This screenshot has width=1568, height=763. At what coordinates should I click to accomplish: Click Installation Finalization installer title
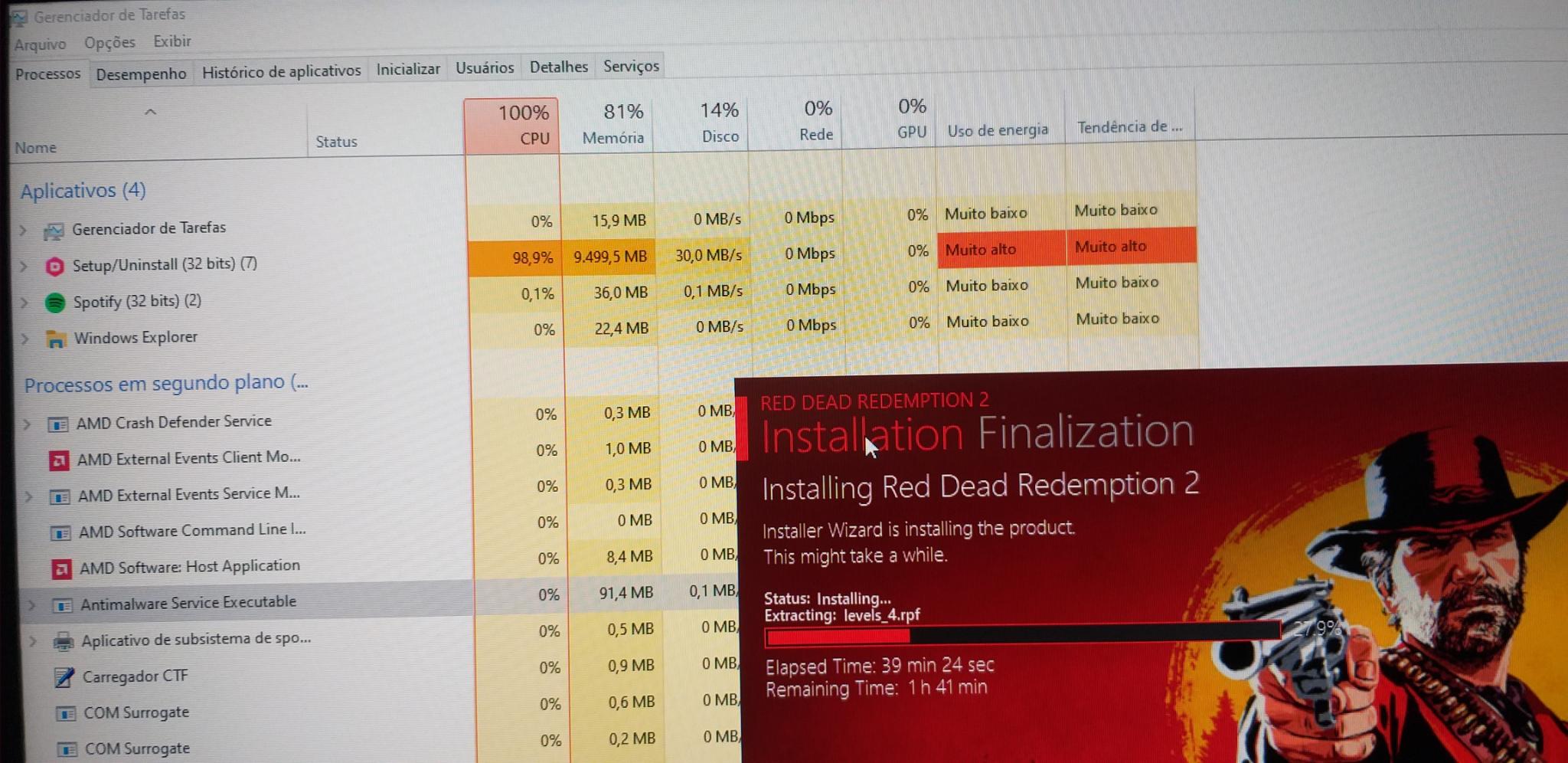(977, 433)
